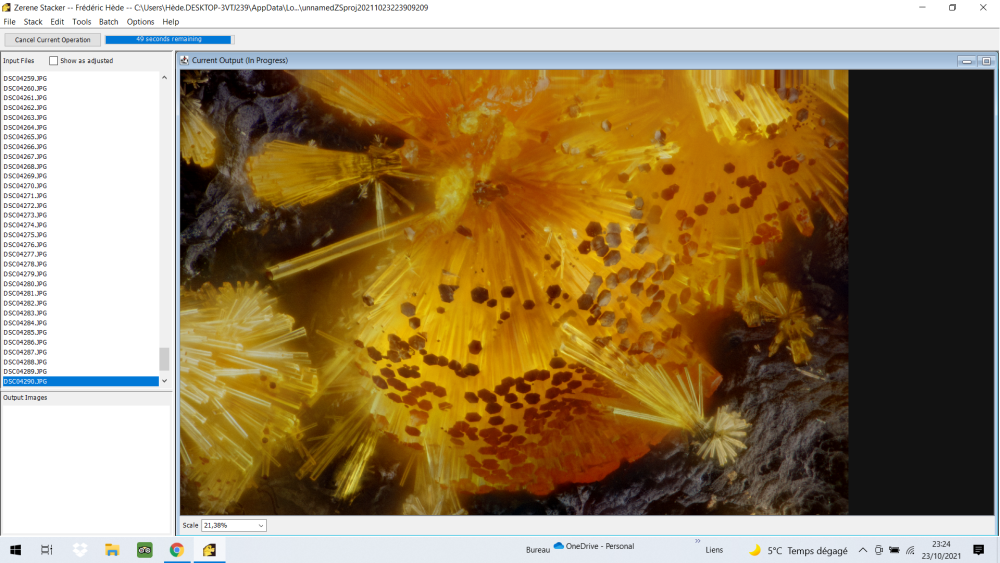
Task: Open the Stack menu
Action: coord(33,22)
